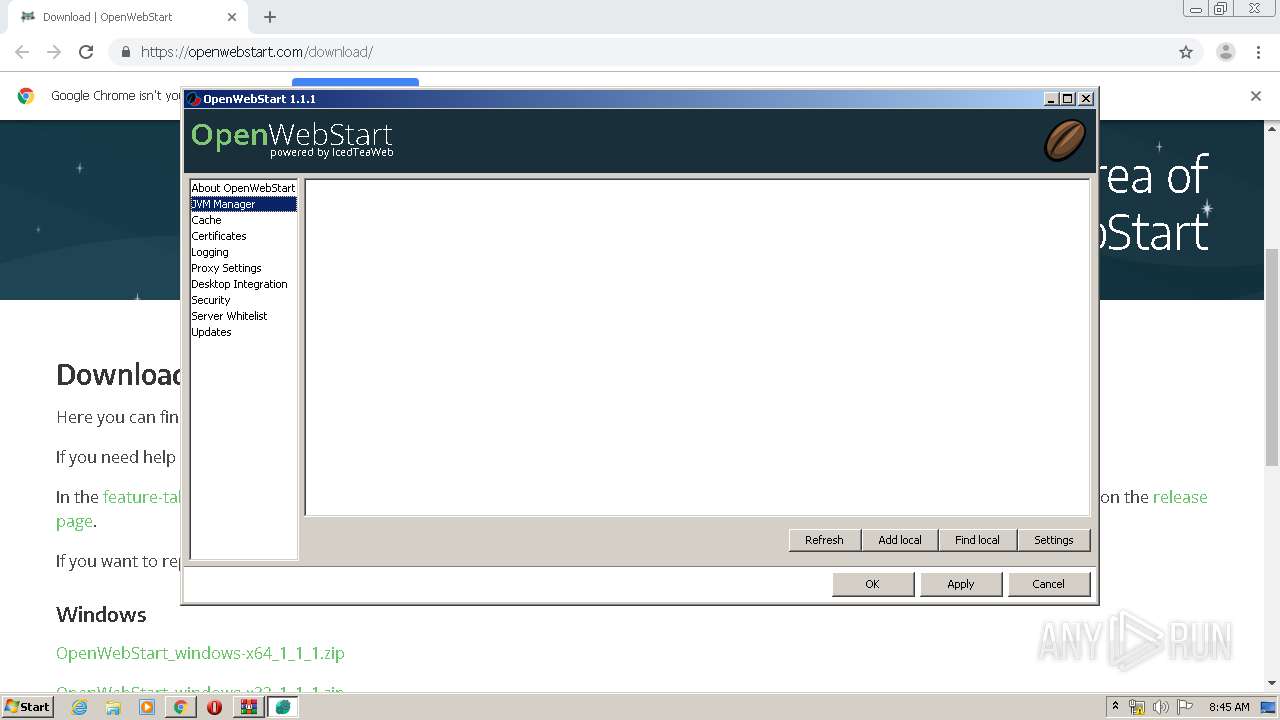Bookmark this page with star icon
The image size is (1280, 720).
click(1186, 52)
